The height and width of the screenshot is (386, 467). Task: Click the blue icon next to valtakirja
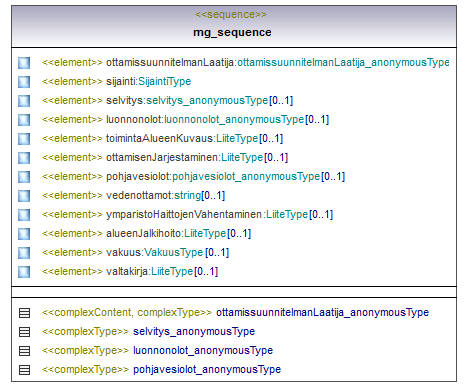click(x=24, y=272)
